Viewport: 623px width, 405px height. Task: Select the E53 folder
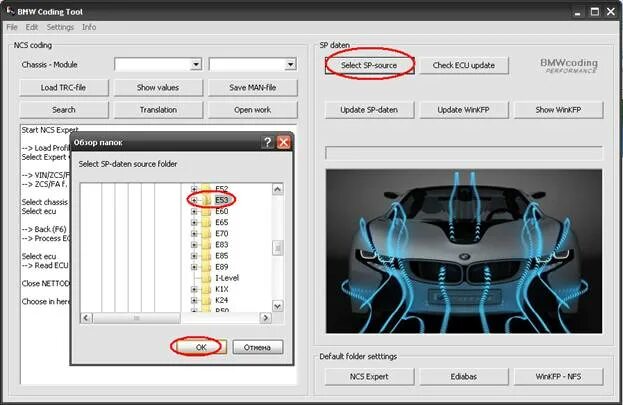click(222, 200)
